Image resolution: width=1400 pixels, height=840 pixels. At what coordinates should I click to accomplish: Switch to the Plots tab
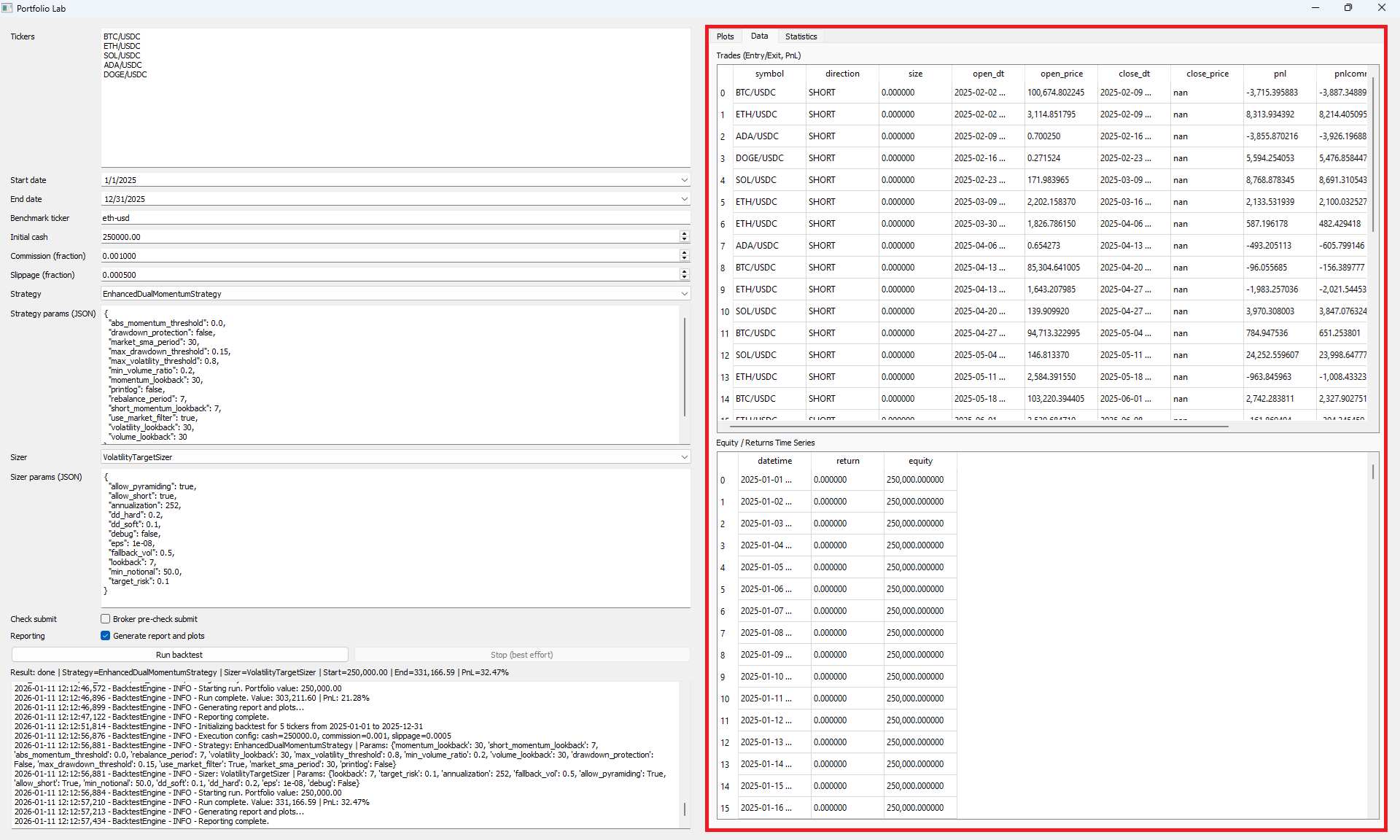click(725, 36)
